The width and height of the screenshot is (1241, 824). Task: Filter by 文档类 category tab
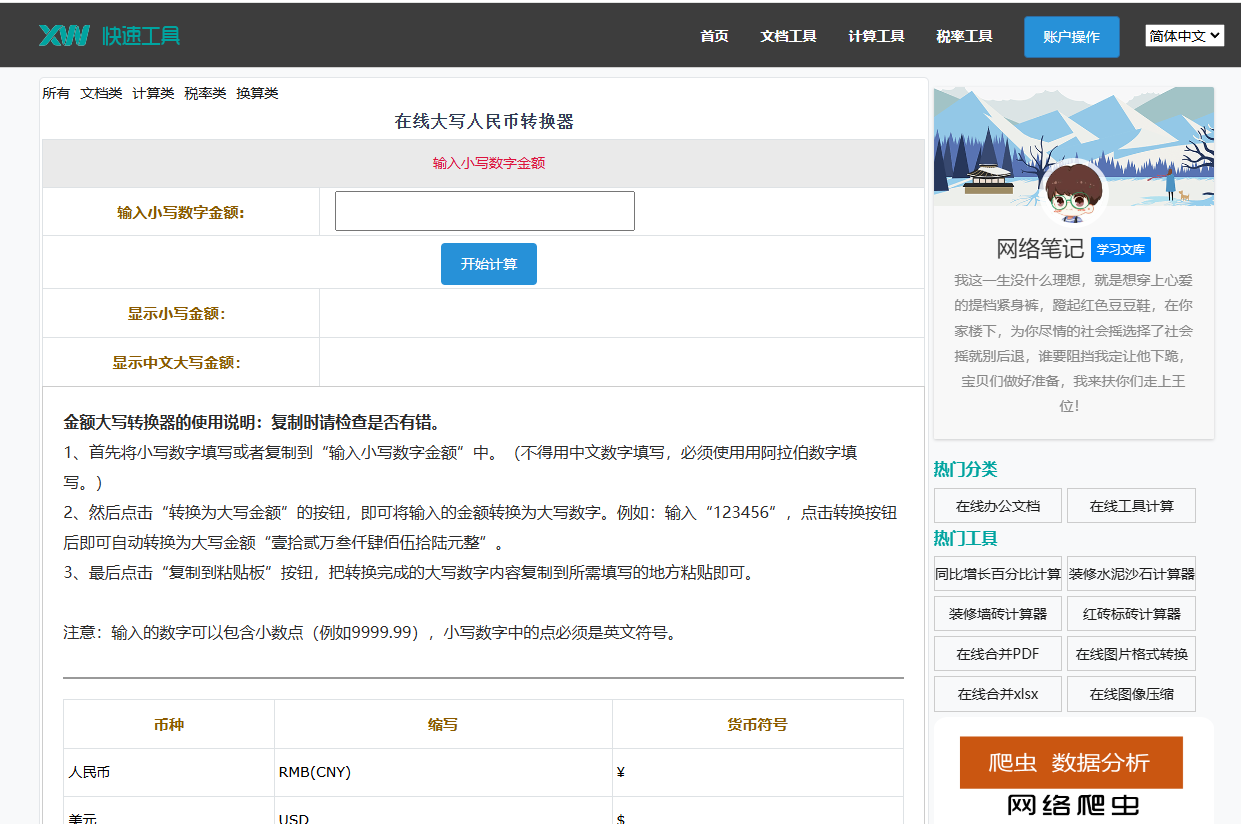click(101, 93)
